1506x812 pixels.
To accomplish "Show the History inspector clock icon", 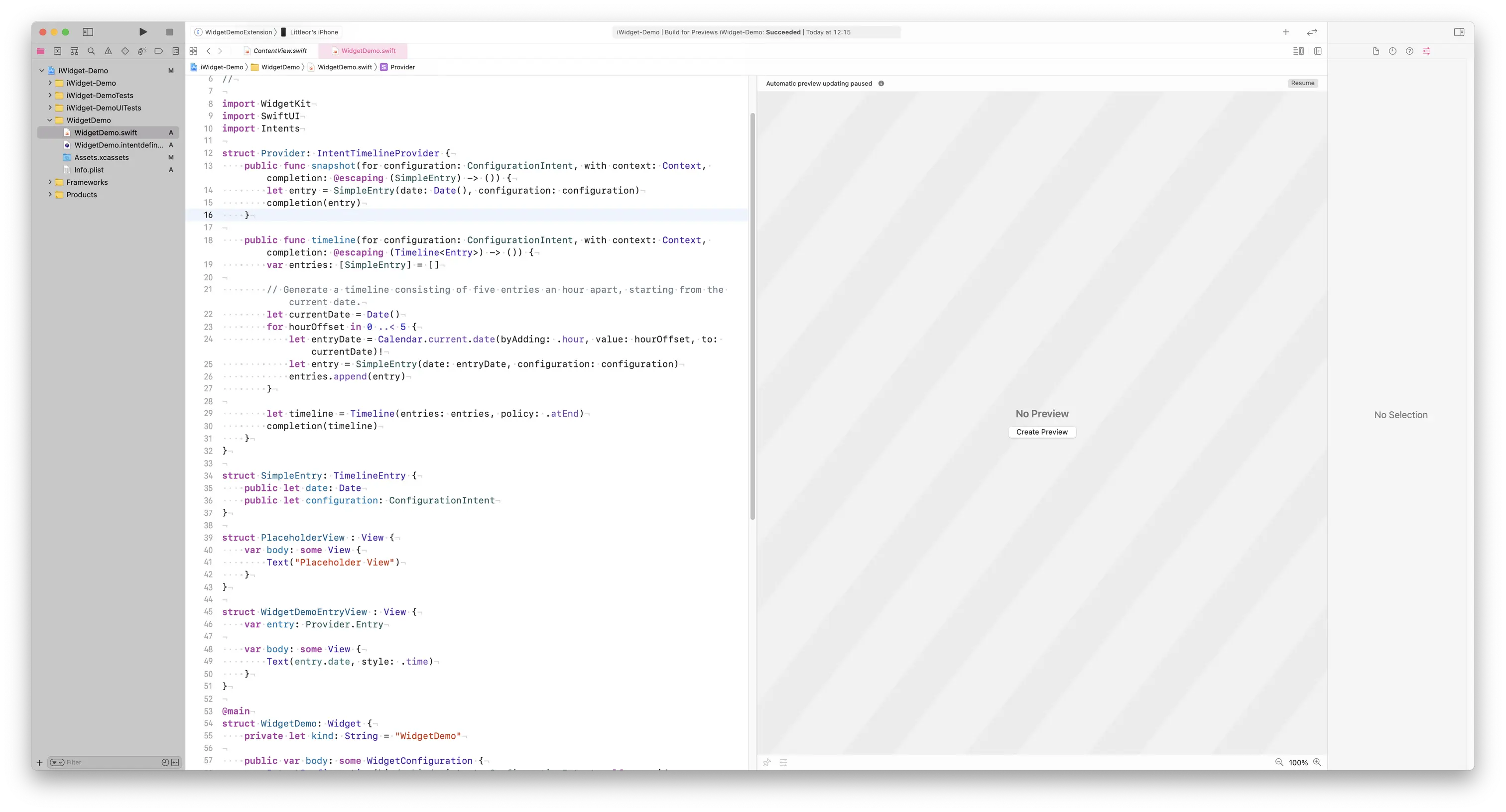I will [1392, 51].
